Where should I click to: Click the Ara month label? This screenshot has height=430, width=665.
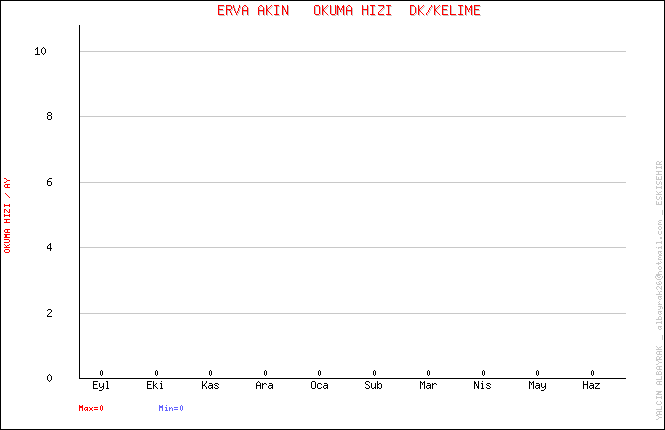[265, 386]
